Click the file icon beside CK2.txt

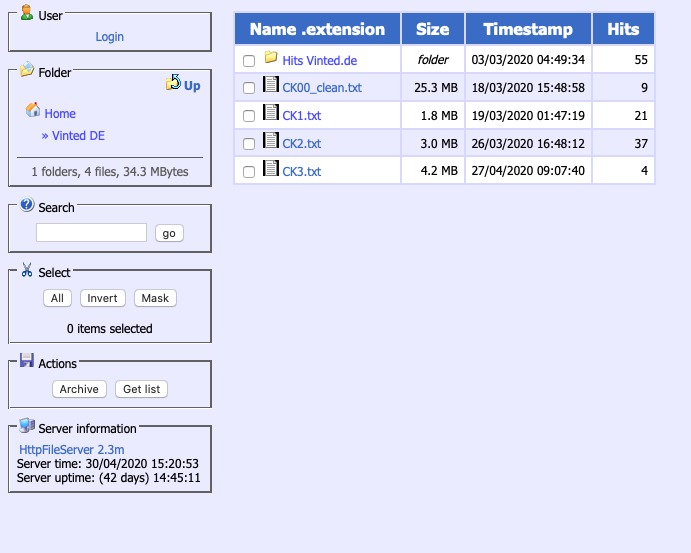tap(271, 141)
